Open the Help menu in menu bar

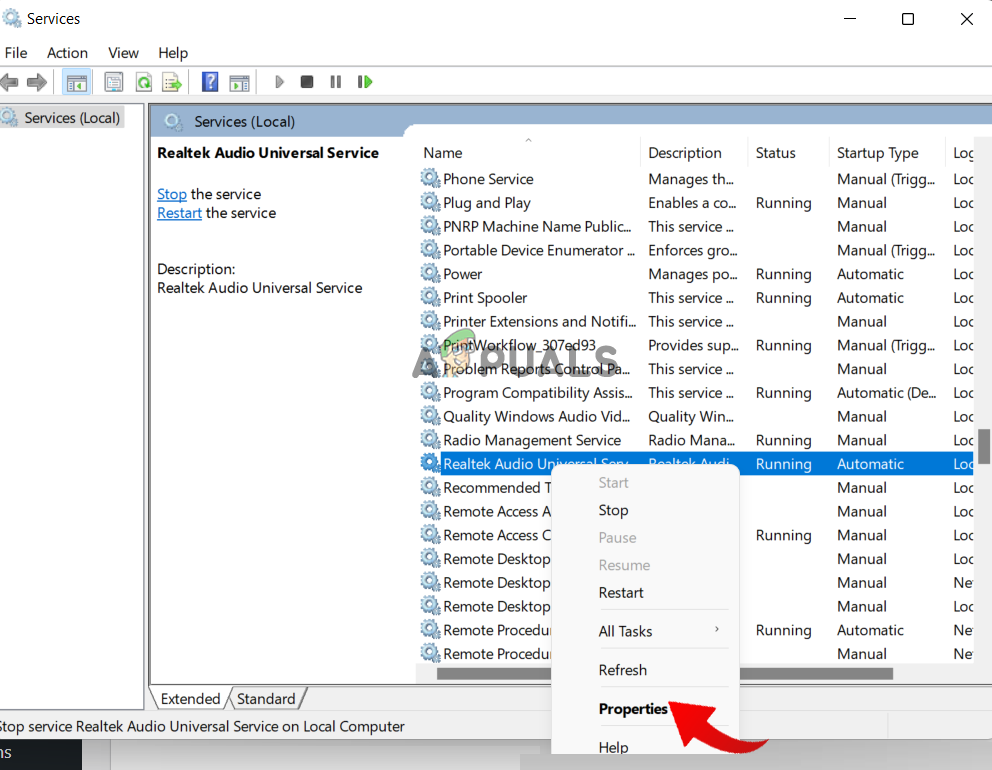173,53
